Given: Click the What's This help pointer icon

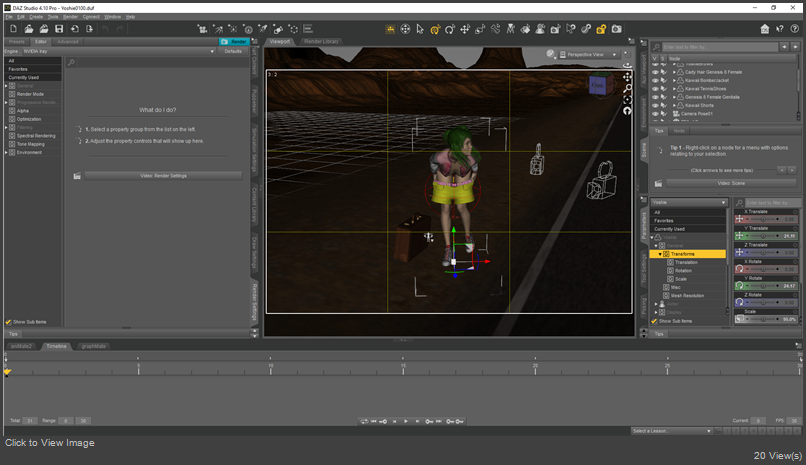Looking at the screenshot, I should [780, 29].
